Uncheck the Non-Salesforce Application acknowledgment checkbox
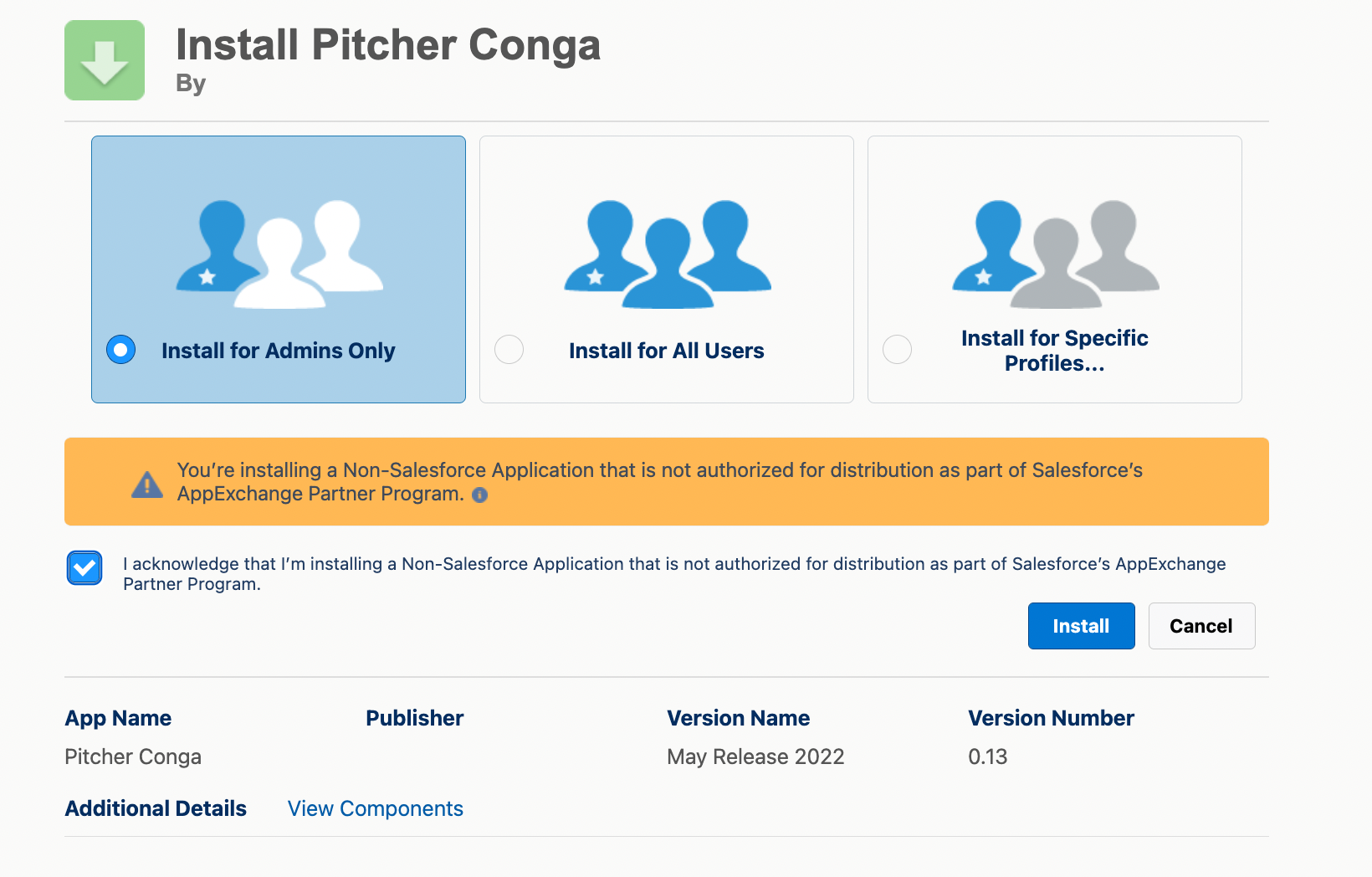This screenshot has width=1372, height=877. (84, 568)
